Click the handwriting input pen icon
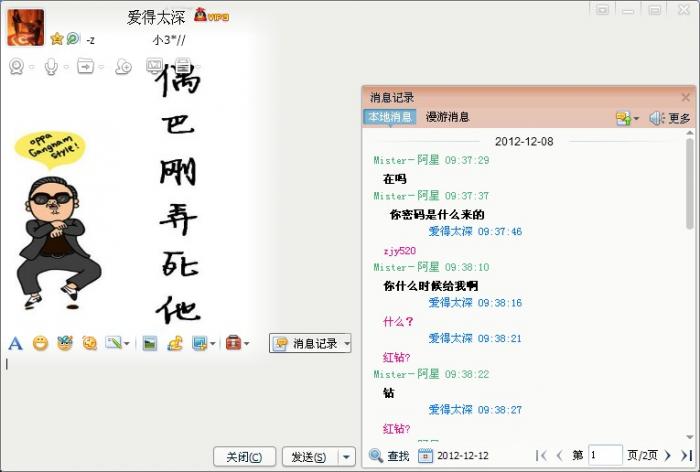Image resolution: width=700 pixels, height=472 pixels. 113,343
